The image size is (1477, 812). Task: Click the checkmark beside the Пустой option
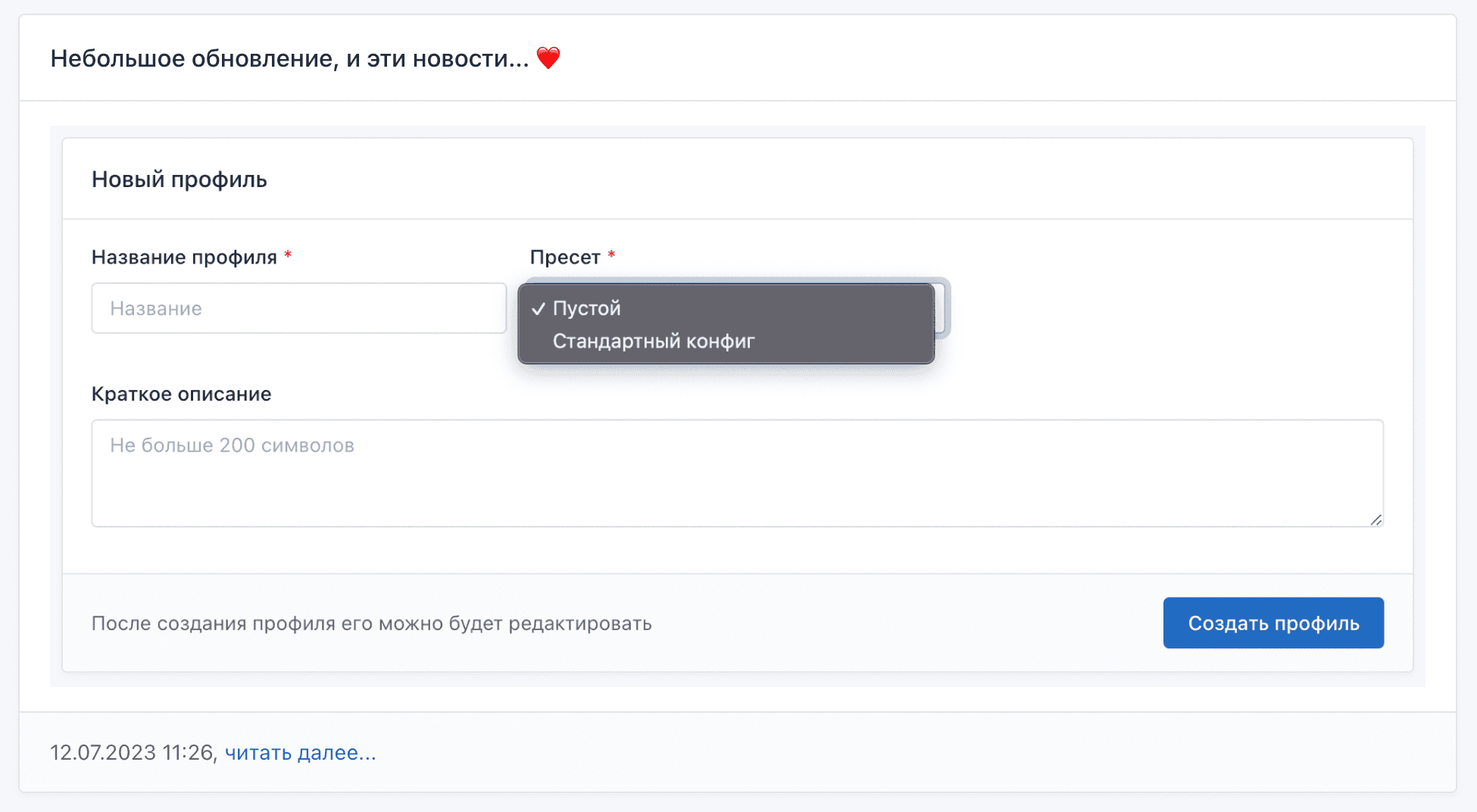[539, 308]
